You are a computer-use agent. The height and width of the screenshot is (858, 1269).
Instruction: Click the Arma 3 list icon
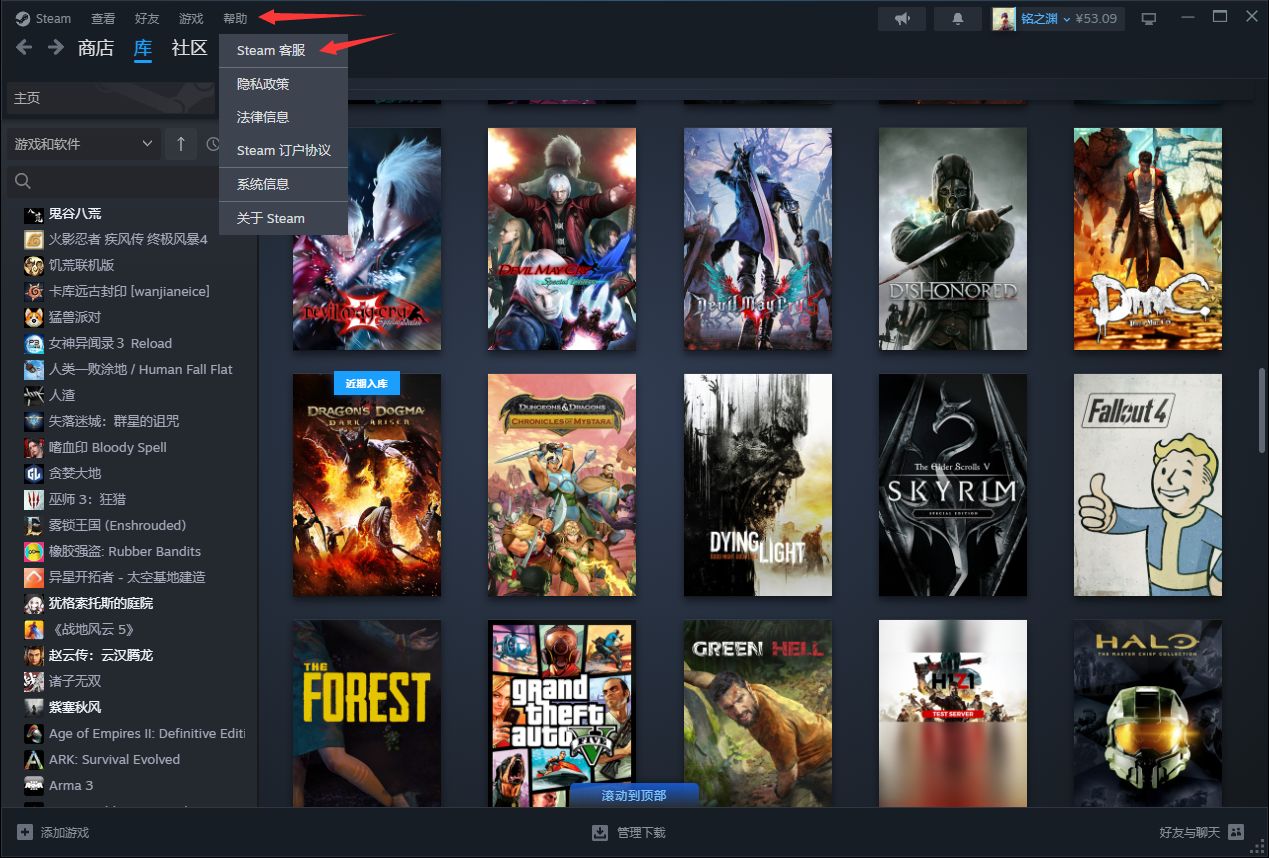tap(33, 785)
